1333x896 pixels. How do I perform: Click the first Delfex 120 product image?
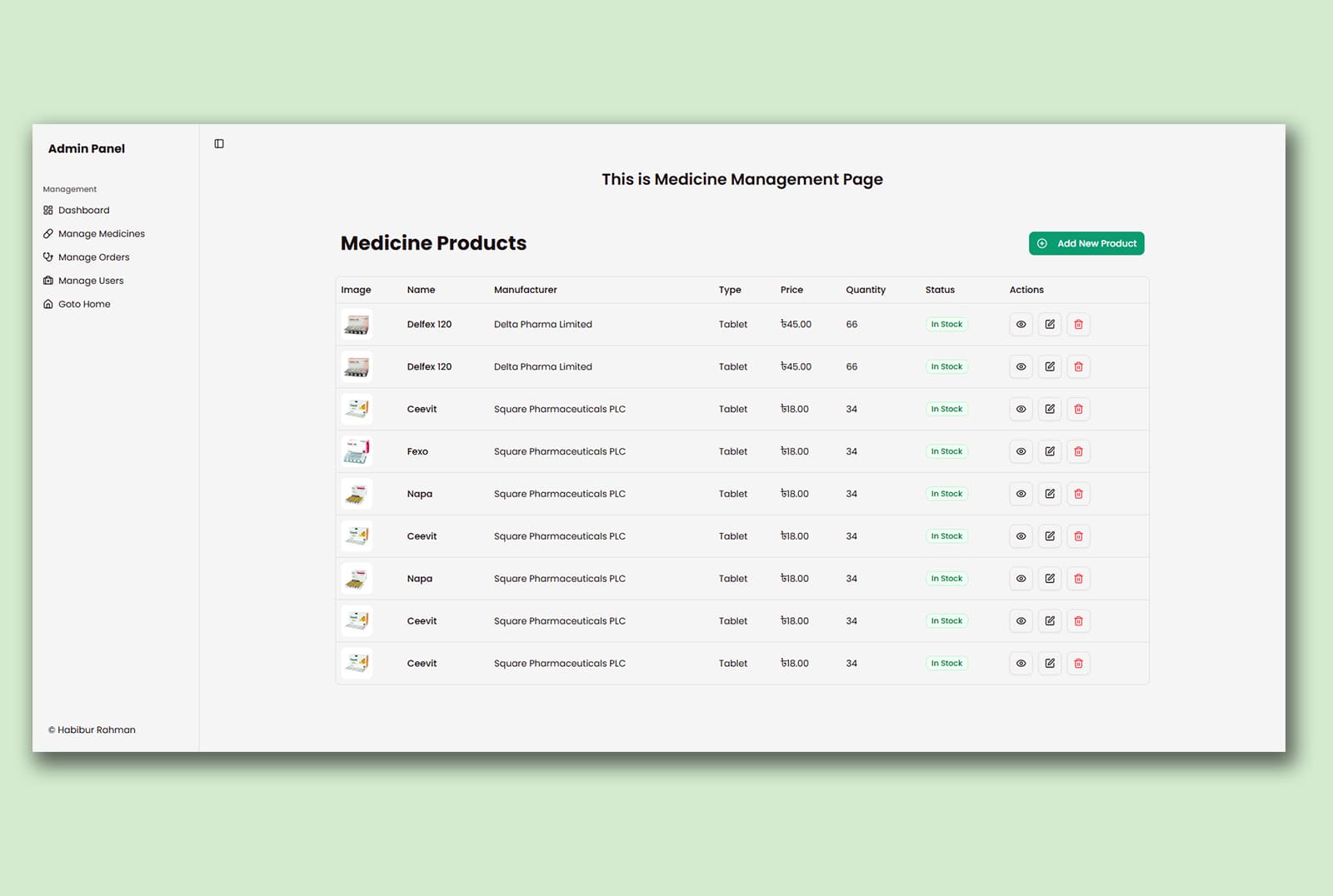(357, 324)
